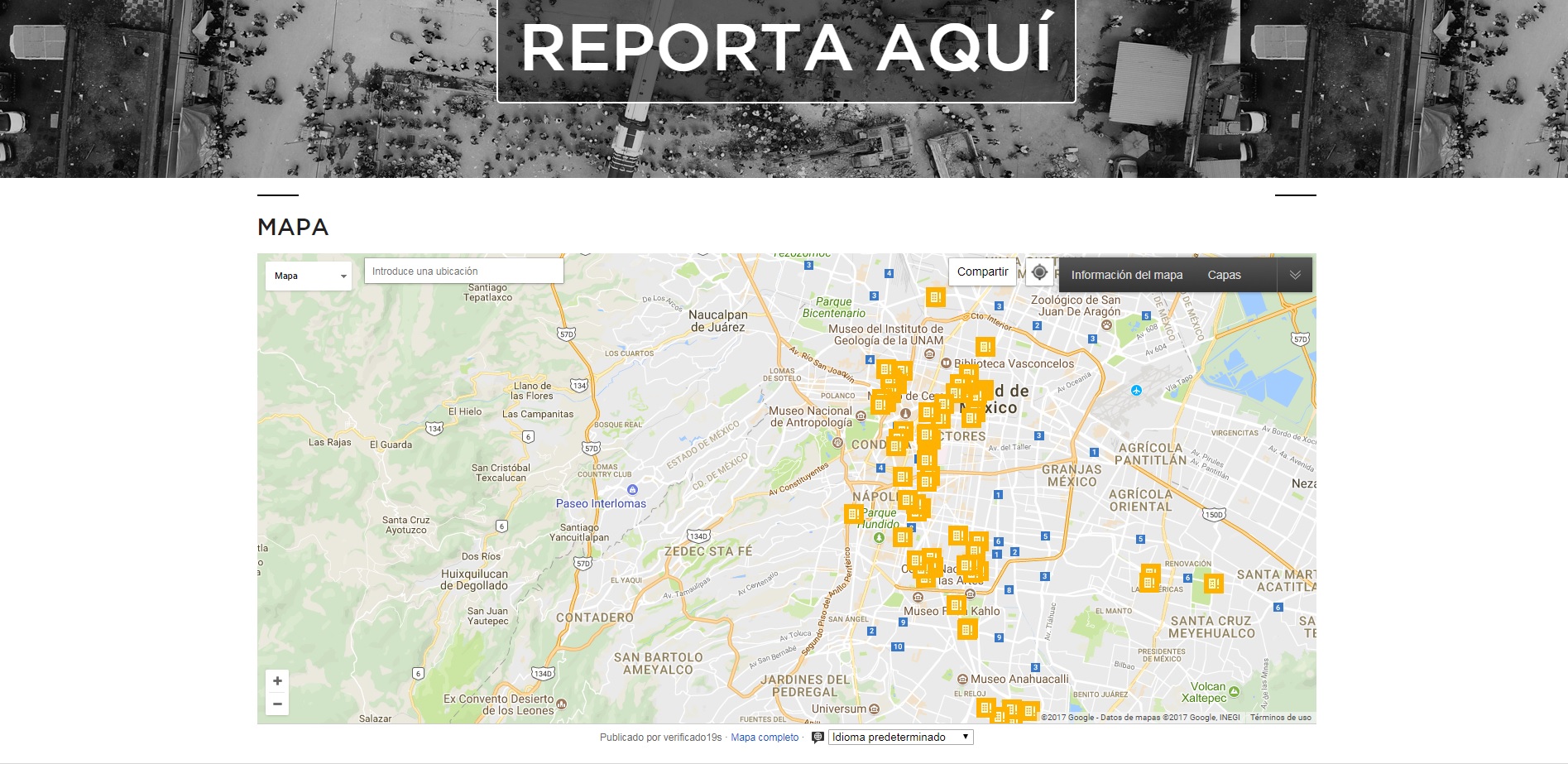Image resolution: width=1568 pixels, height=764 pixels.
Task: Click the Paseo Interlomas place label
Action: coord(601,503)
